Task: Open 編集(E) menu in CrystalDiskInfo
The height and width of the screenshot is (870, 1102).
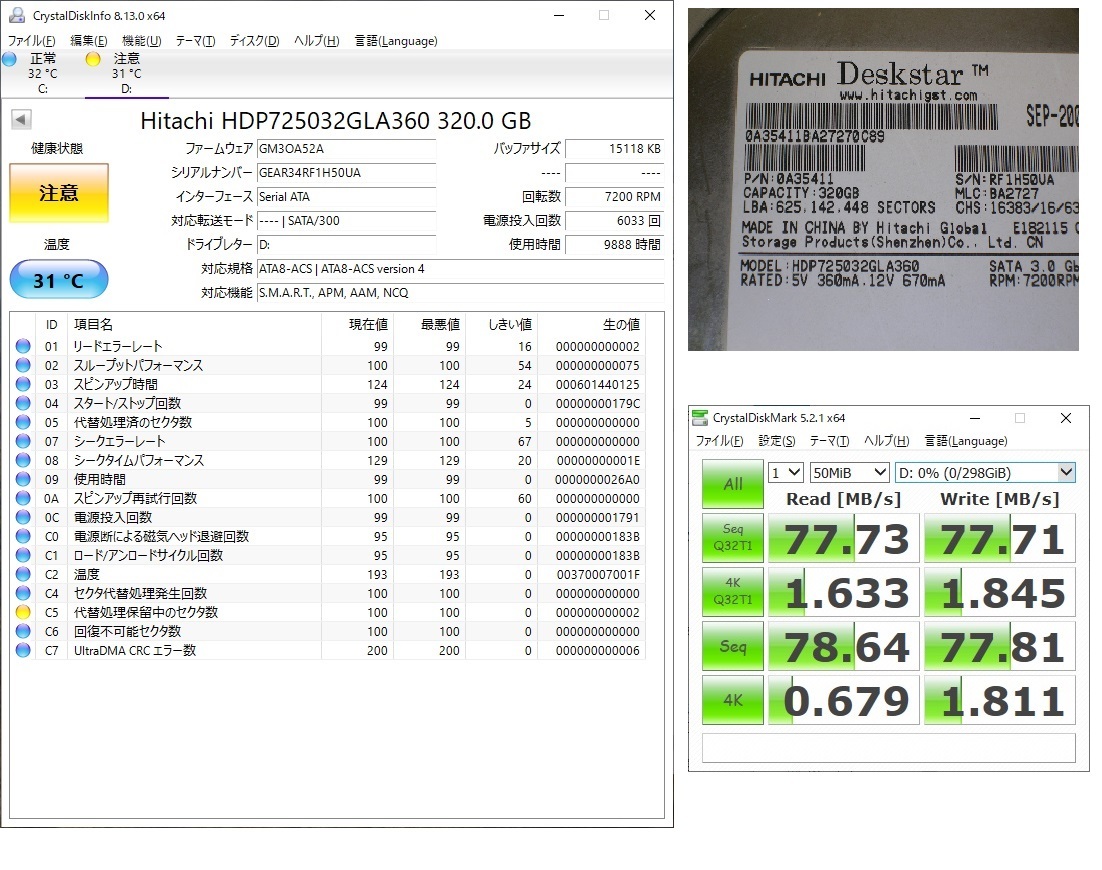Action: [x=89, y=41]
